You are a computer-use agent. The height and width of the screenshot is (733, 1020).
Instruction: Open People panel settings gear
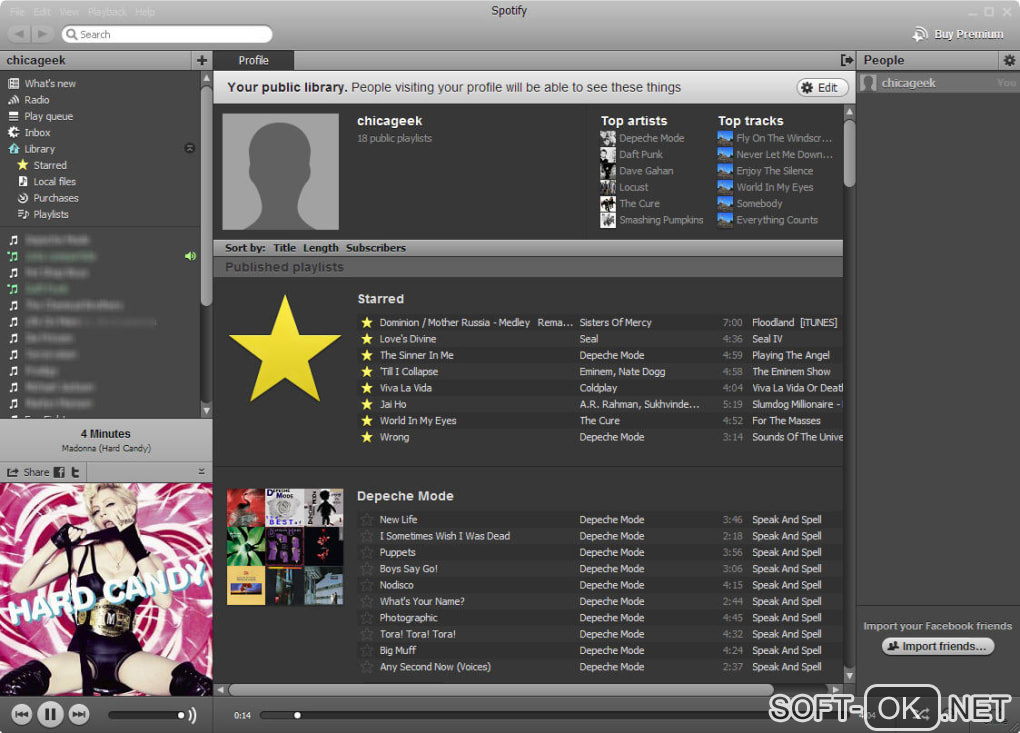[x=1009, y=60]
